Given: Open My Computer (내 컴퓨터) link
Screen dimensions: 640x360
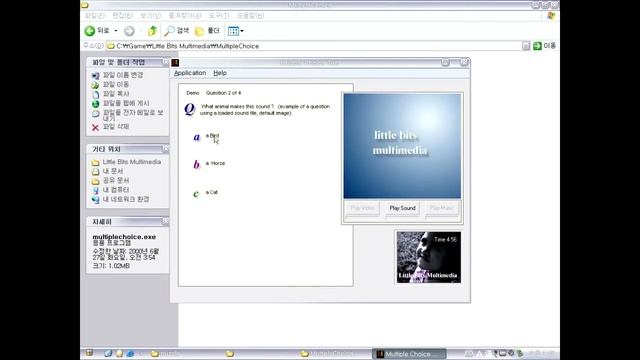Looking at the screenshot, I should (116, 190).
